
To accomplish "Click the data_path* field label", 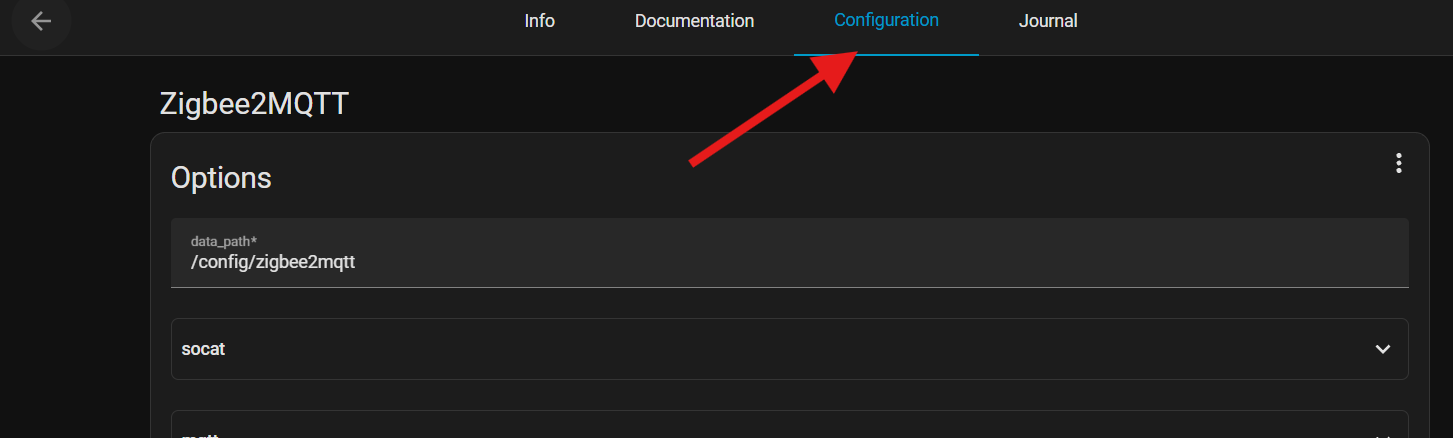I will click(x=224, y=242).
